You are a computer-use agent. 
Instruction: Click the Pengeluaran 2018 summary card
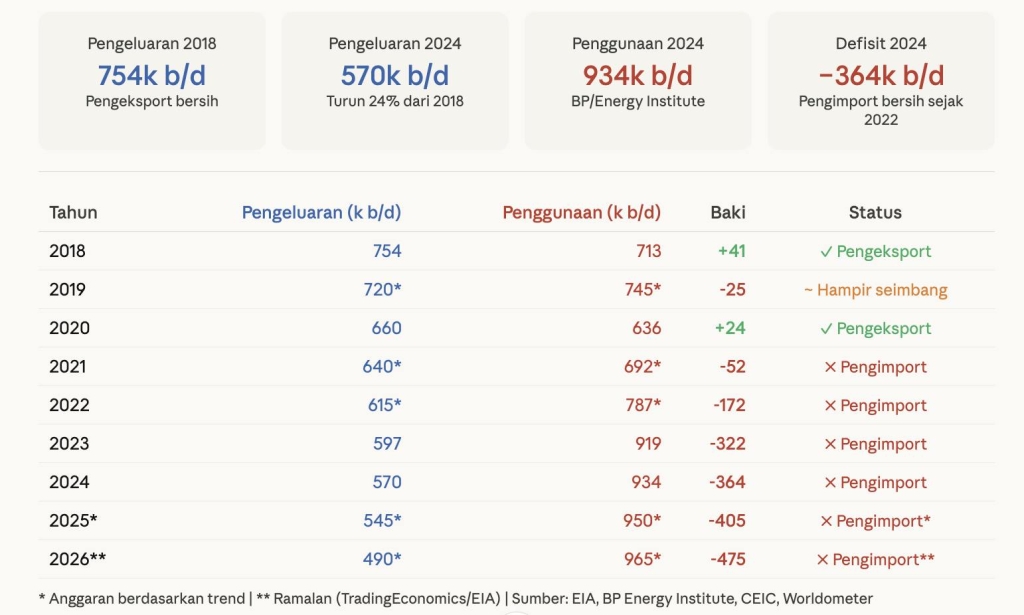[x=152, y=80]
